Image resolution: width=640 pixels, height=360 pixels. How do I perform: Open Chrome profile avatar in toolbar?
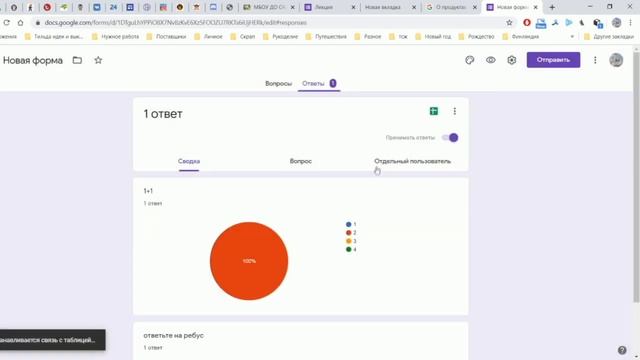point(616,23)
